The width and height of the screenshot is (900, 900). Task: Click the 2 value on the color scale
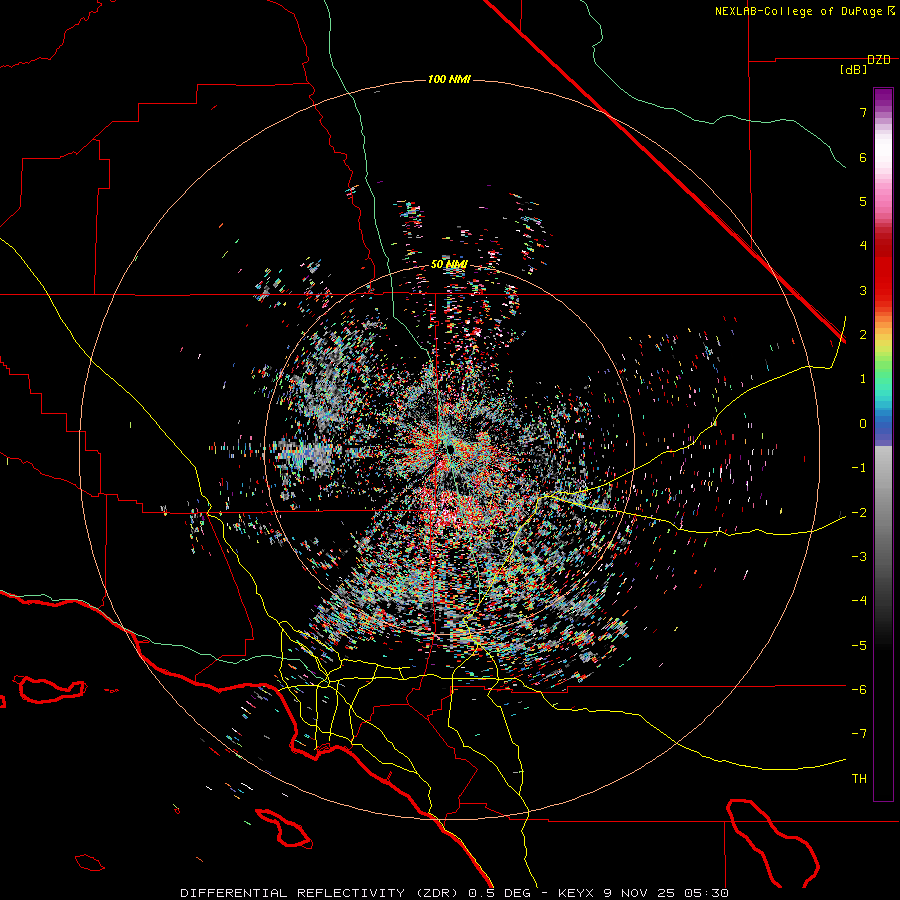[x=863, y=335]
